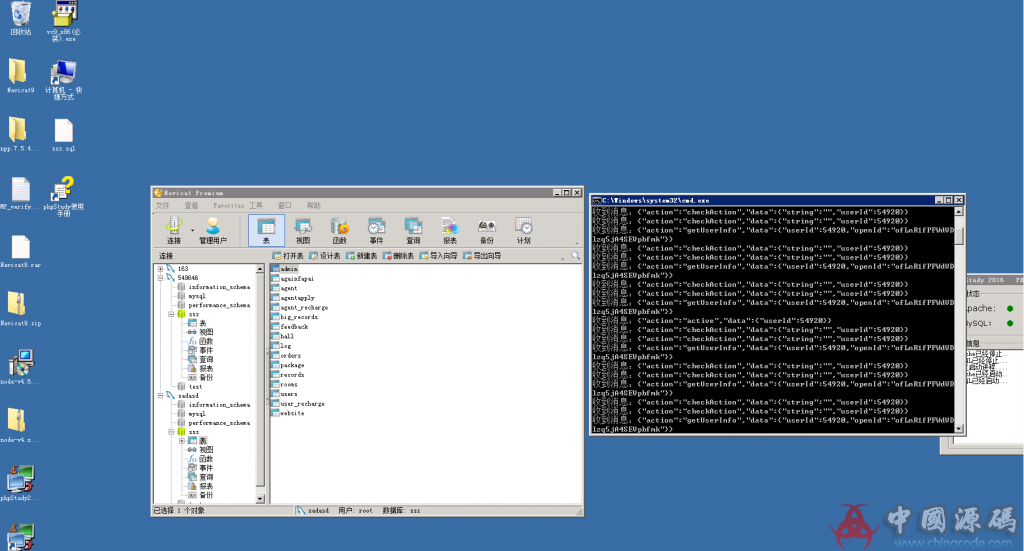Select the Recycle Bin desktop icon
This screenshot has width=1024, height=551.
point(20,19)
